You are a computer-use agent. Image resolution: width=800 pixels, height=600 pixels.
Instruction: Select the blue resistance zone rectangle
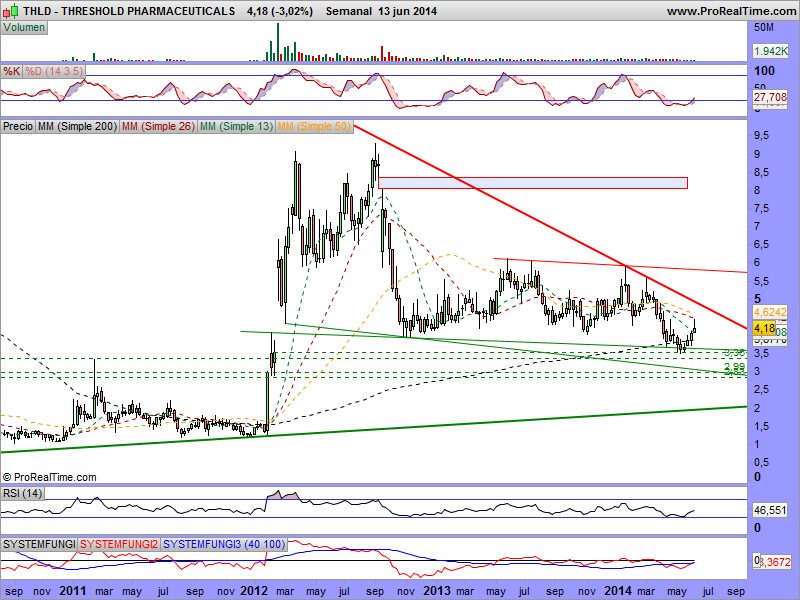[533, 183]
